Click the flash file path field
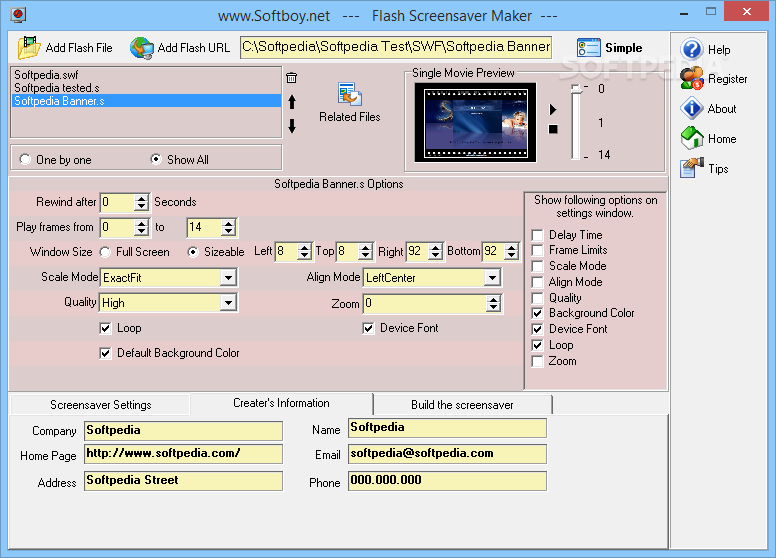 [x=396, y=47]
